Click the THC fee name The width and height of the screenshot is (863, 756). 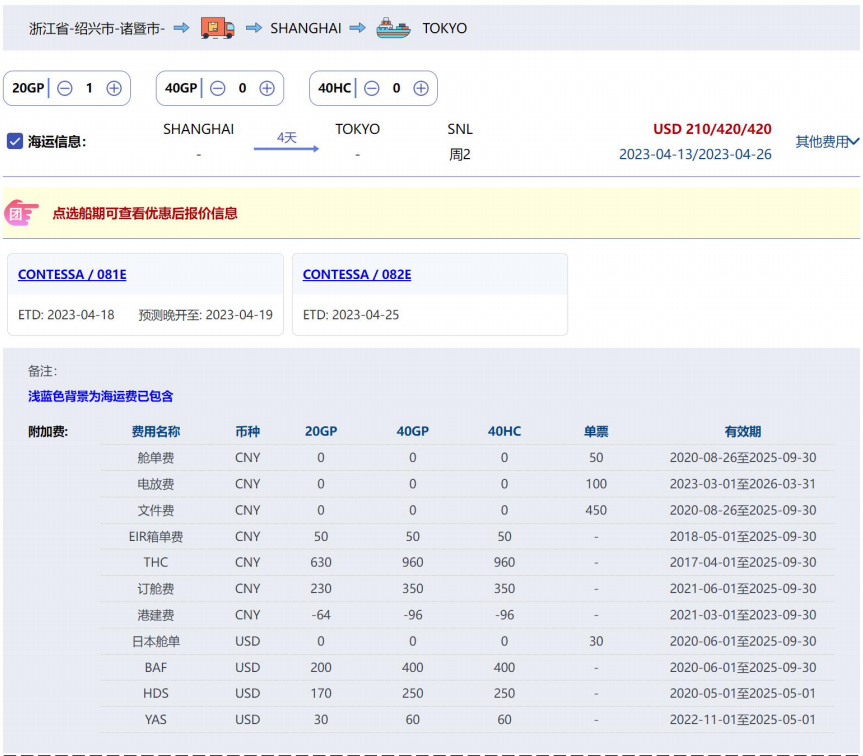pyautogui.click(x=156, y=562)
